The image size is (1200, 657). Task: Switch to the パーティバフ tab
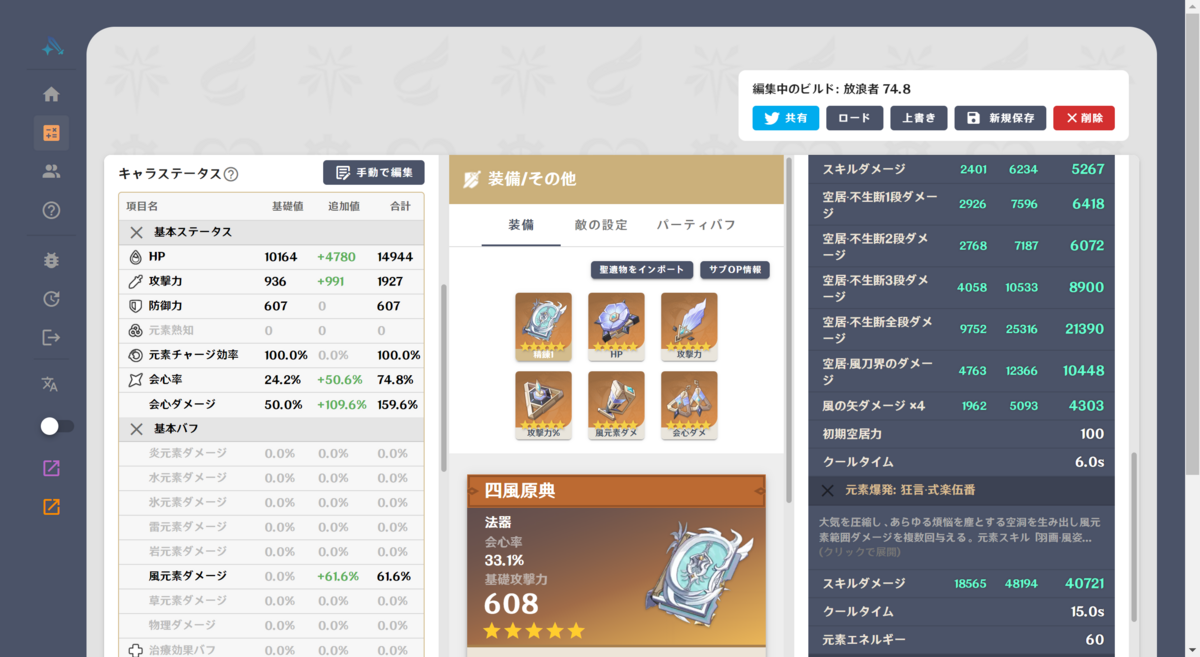(x=696, y=225)
